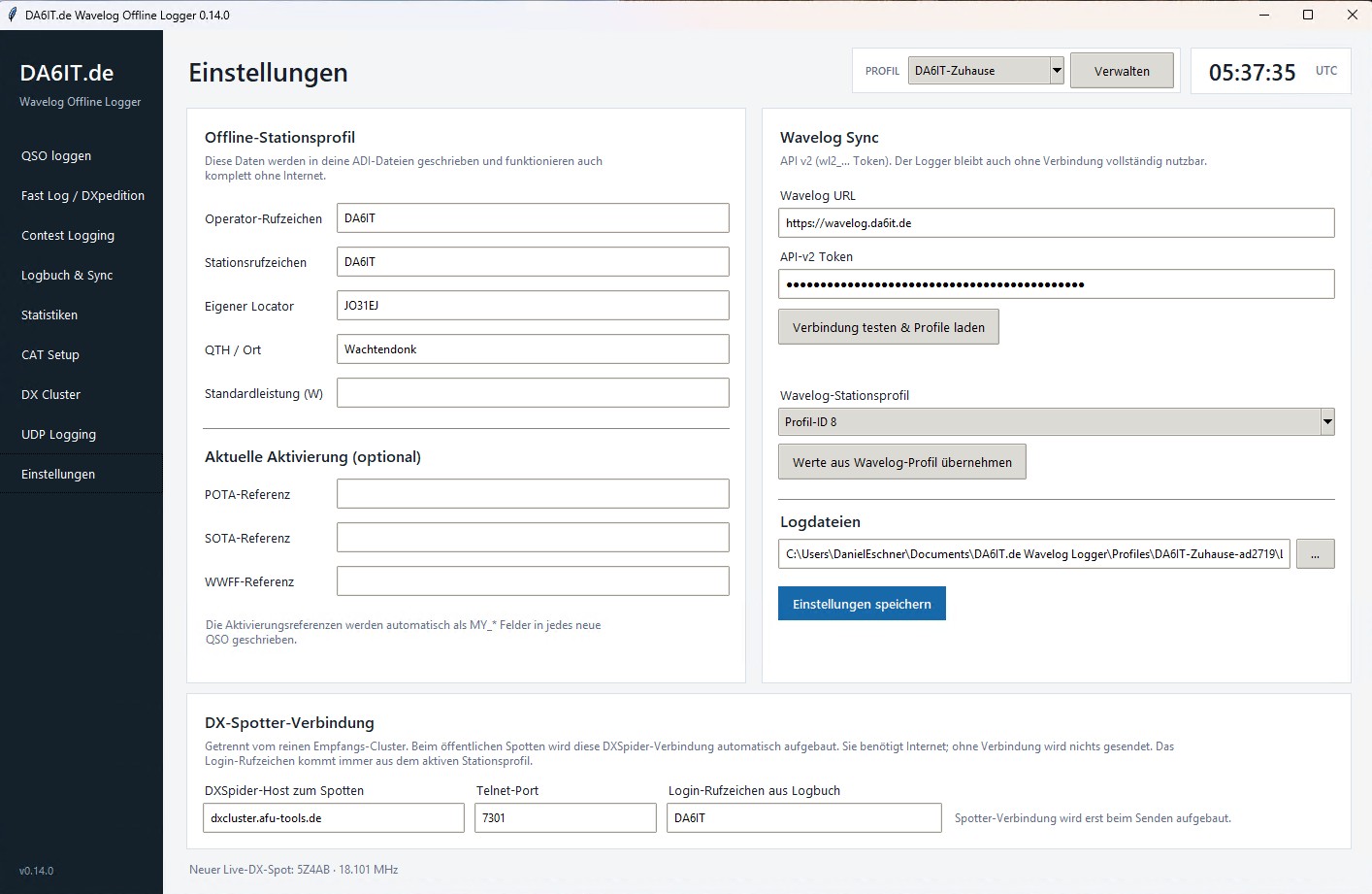This screenshot has height=894, width=1372.
Task: Expand the Wavelog-Stationsprofil dropdown
Action: coord(1056,421)
